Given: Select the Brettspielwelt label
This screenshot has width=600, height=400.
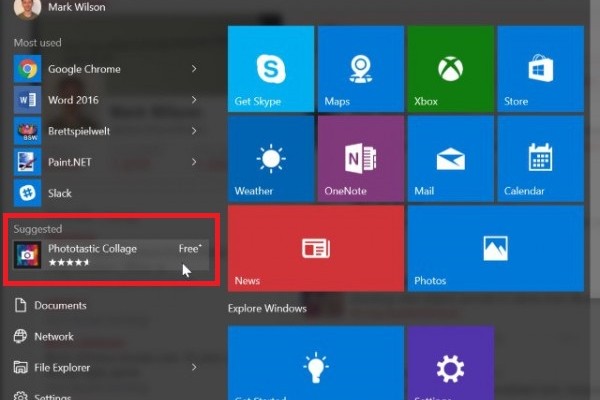Looking at the screenshot, I should tap(79, 131).
